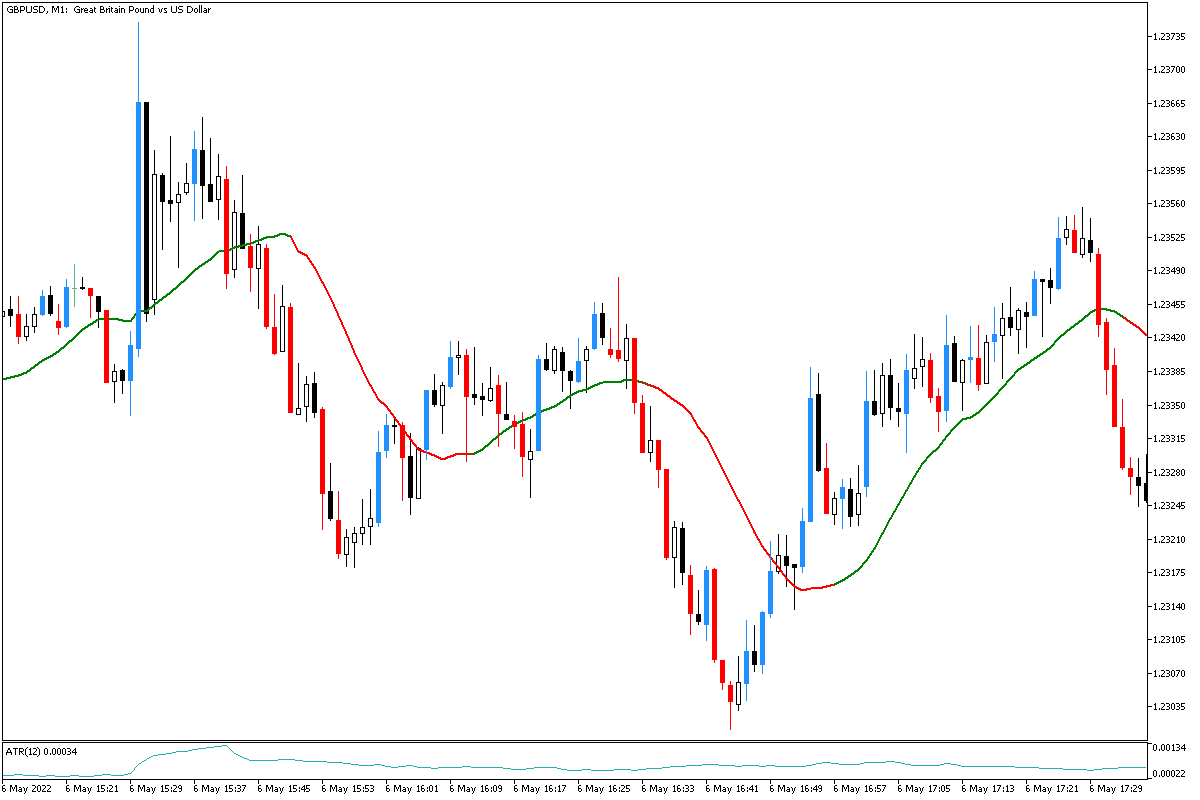Click the ATR peak around 15:37

[x=224, y=744]
